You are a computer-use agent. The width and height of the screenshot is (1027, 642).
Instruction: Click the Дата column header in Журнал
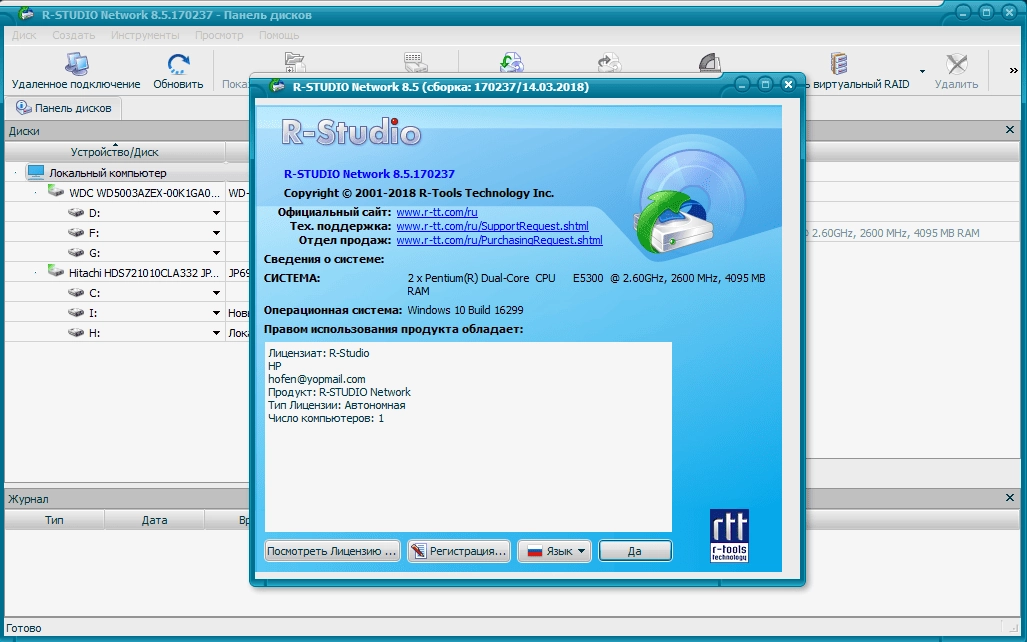click(155, 520)
